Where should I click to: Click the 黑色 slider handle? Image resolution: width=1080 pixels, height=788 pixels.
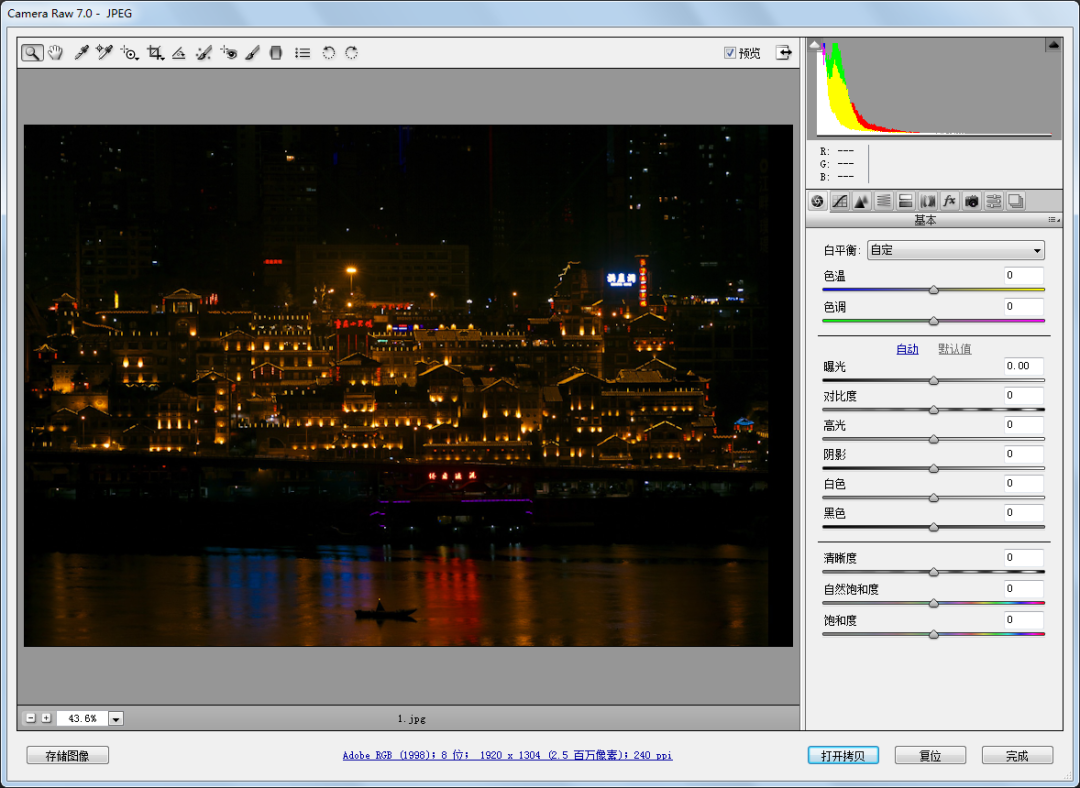933,528
